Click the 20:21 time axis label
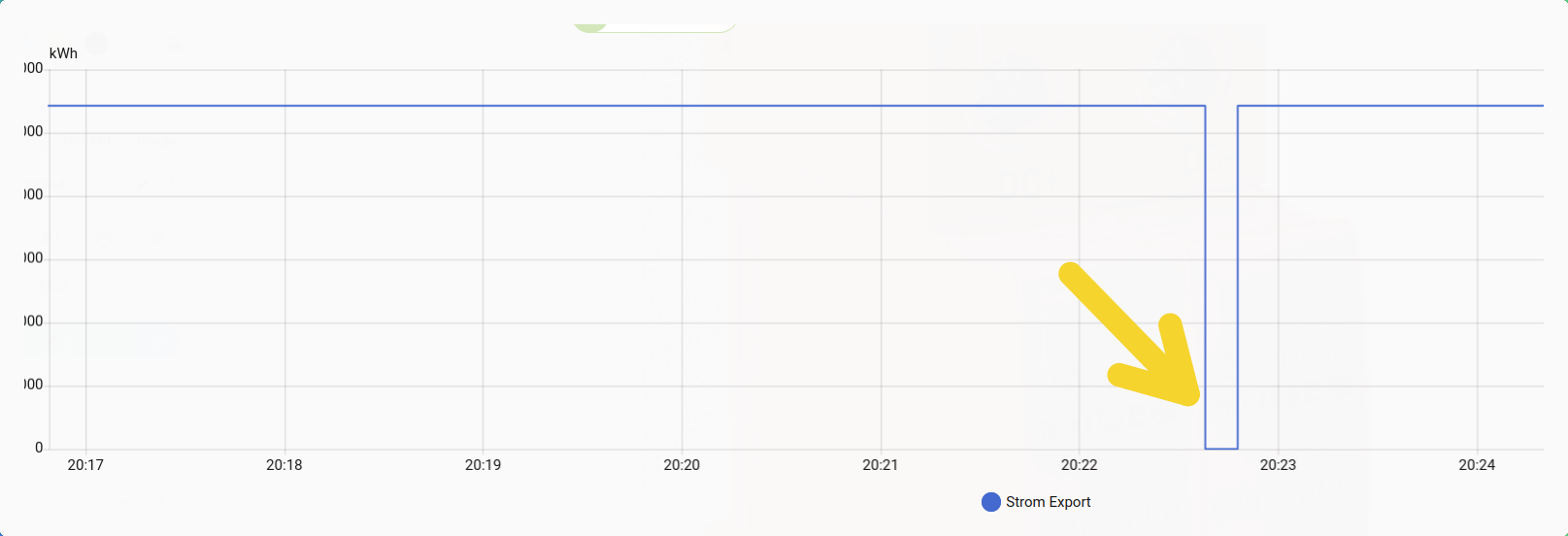The width and height of the screenshot is (1568, 536). tap(881, 465)
